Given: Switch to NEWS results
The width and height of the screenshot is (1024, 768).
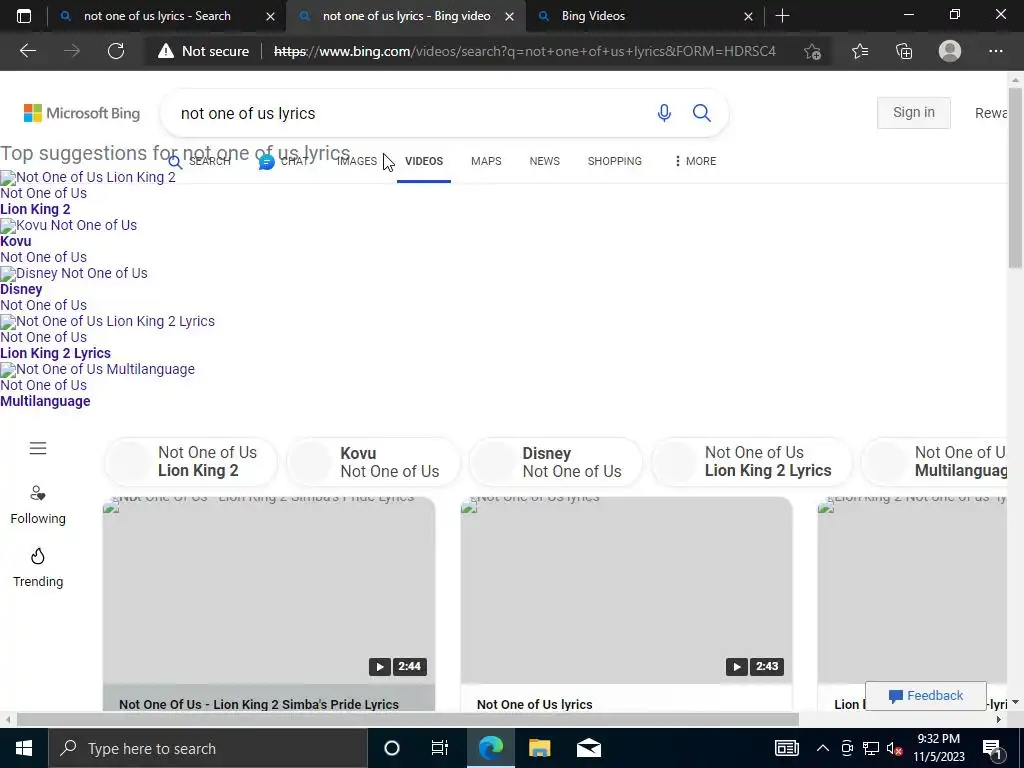Looking at the screenshot, I should 545,161.
